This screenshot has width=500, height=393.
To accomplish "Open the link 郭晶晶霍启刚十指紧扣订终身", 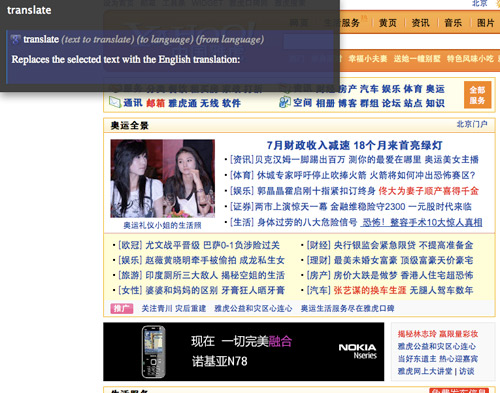I will pos(316,191).
